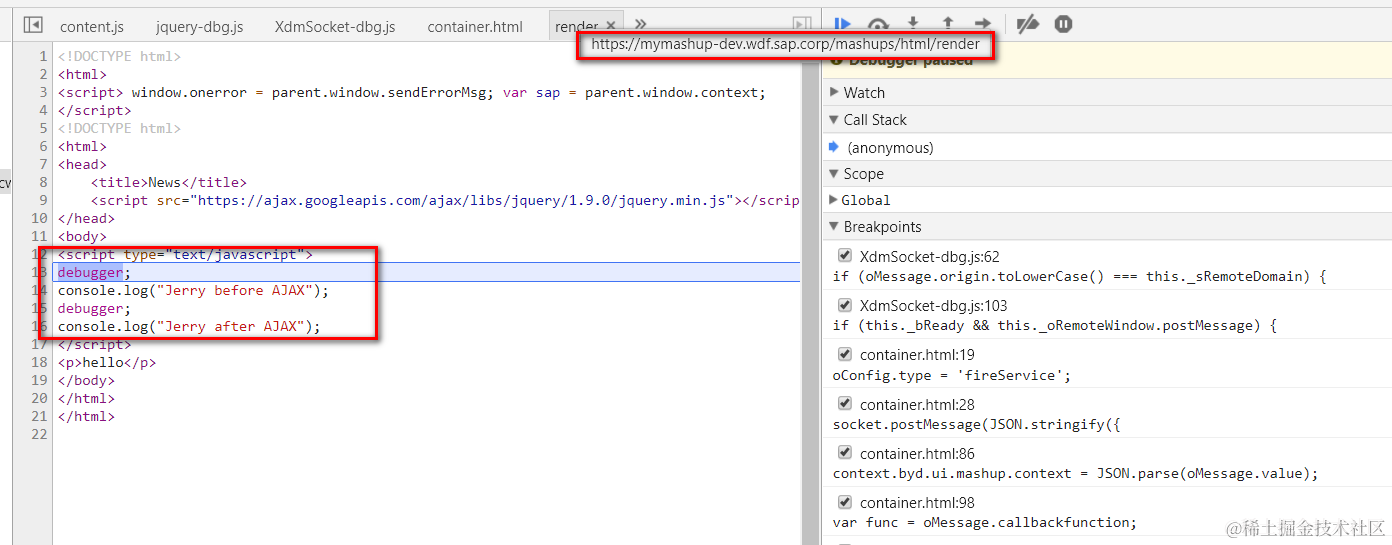
Task: Deactivate all breakpoints
Action: [1027, 24]
